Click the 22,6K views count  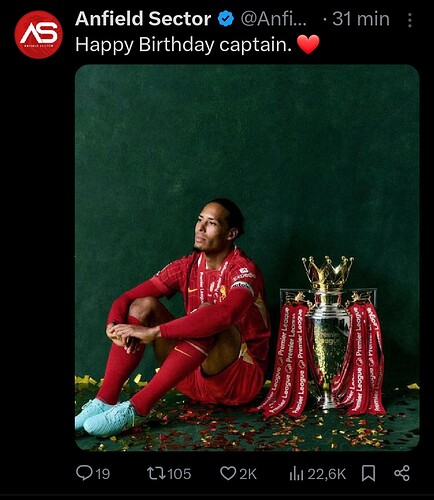[327, 474]
